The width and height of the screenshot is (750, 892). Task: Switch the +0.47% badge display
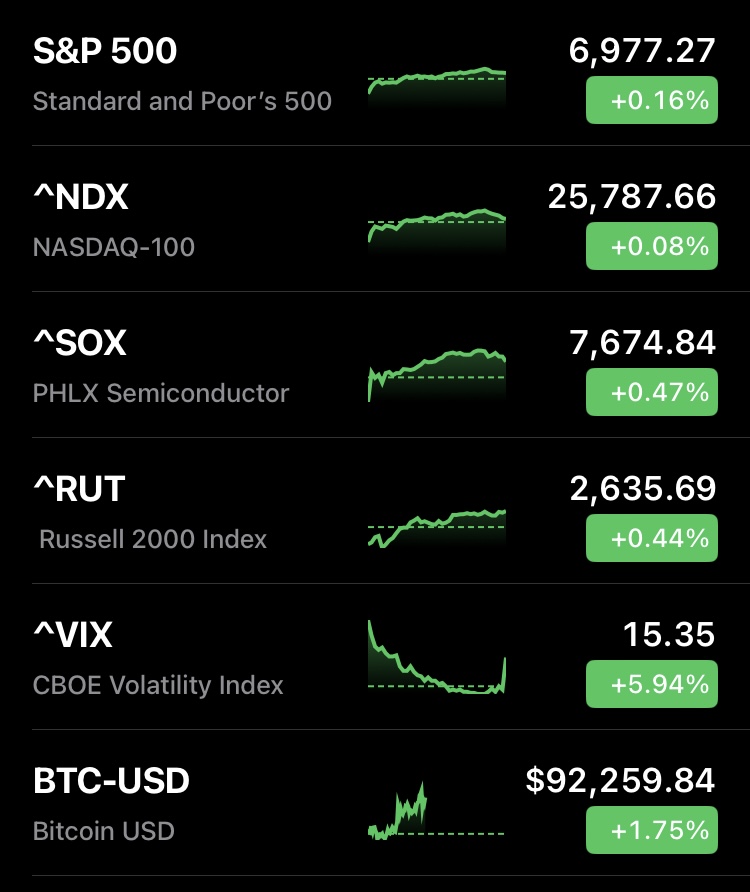pos(651,392)
